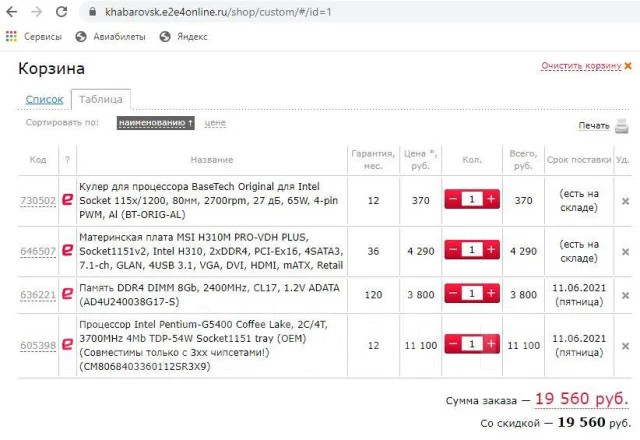Click the printer icon
The width and height of the screenshot is (640, 440).
pos(622,126)
